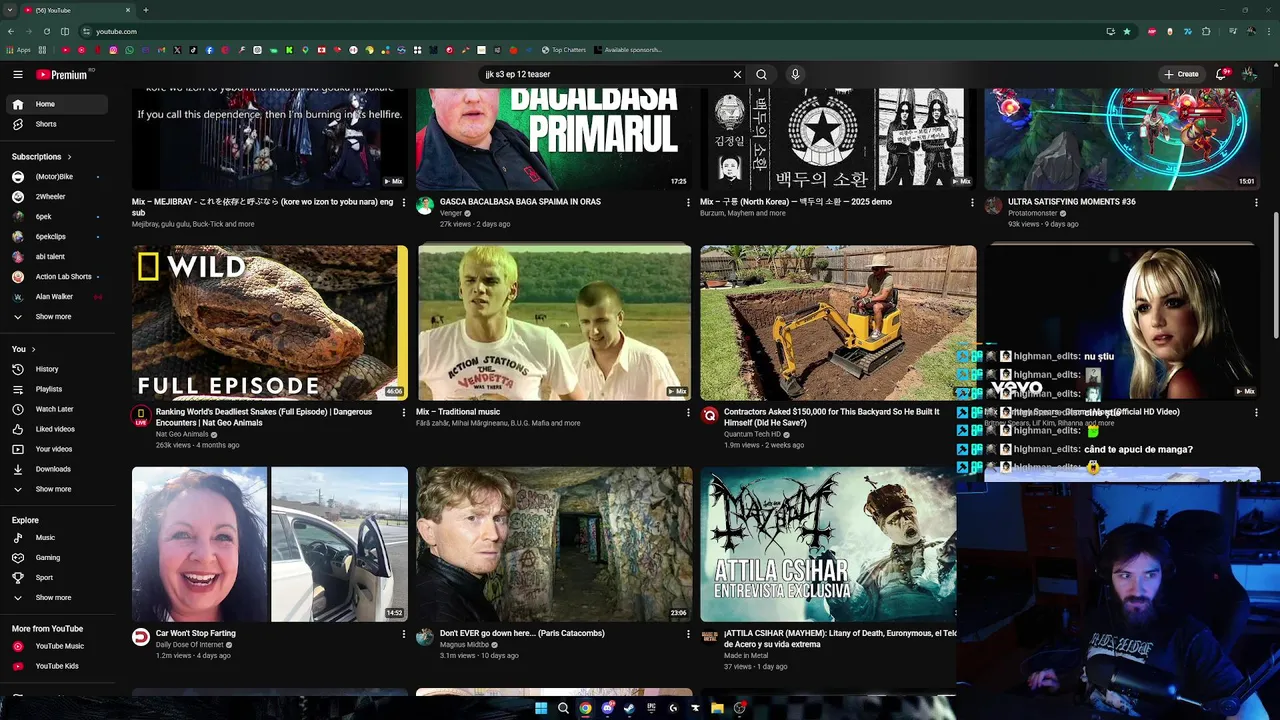Open Alan Walker subscription channel
Screen dimensions: 1280x720
click(58, 297)
